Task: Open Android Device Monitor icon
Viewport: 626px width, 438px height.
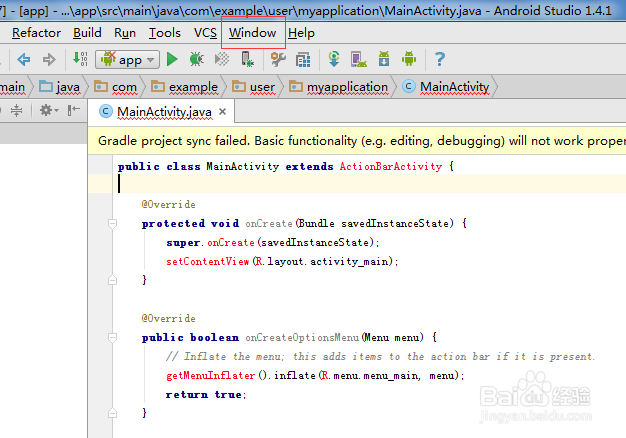Action: 409,59
